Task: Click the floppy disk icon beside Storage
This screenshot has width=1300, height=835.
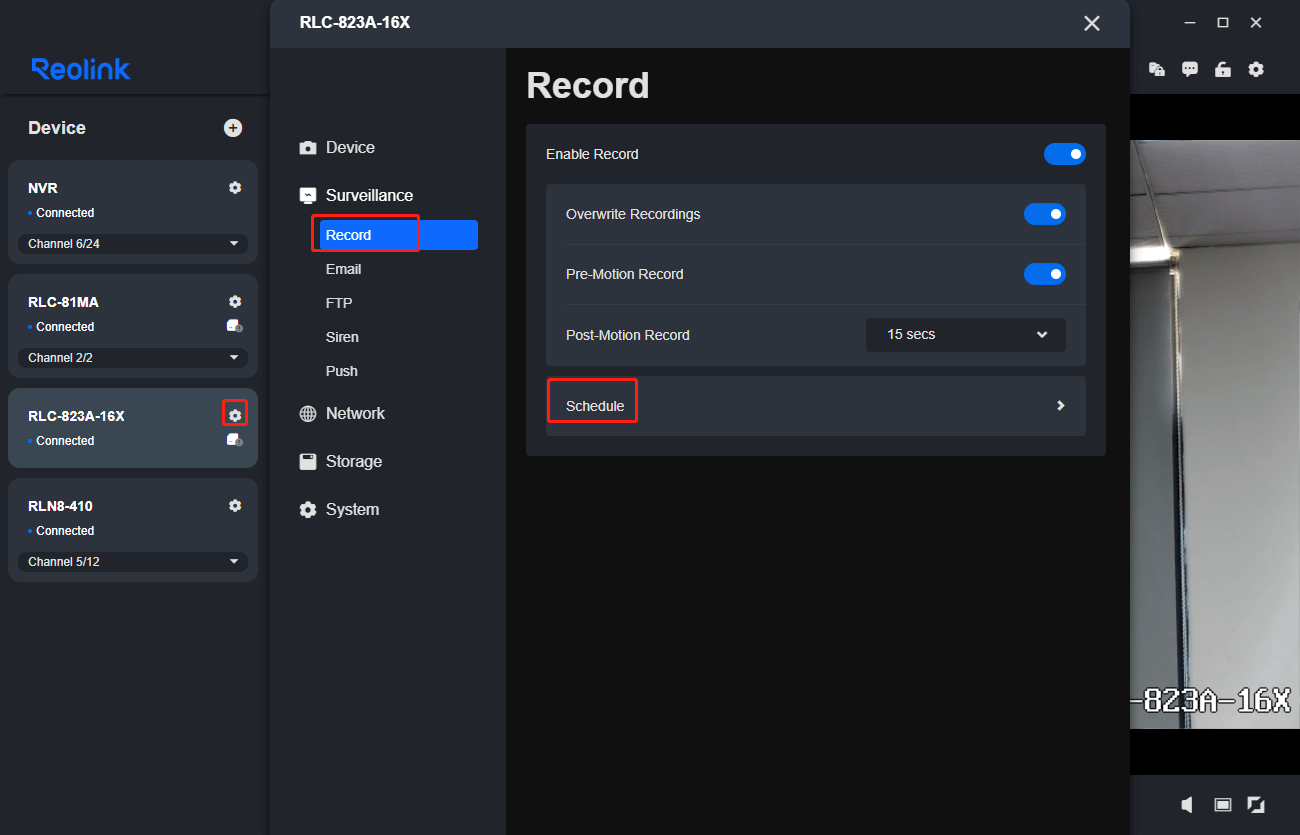Action: (x=308, y=462)
